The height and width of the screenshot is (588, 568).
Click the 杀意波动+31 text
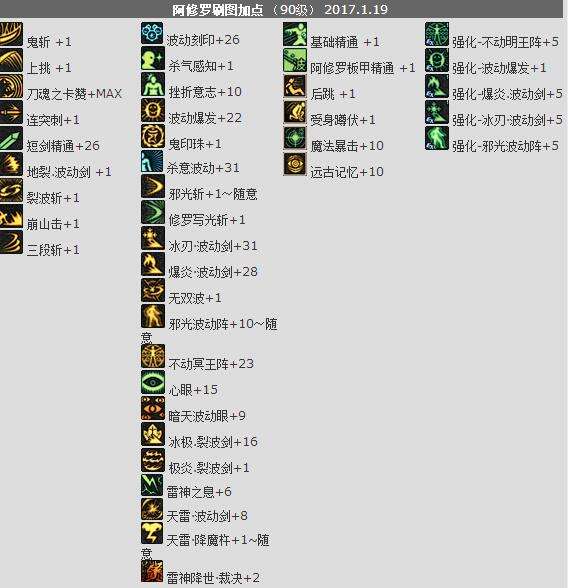click(203, 168)
